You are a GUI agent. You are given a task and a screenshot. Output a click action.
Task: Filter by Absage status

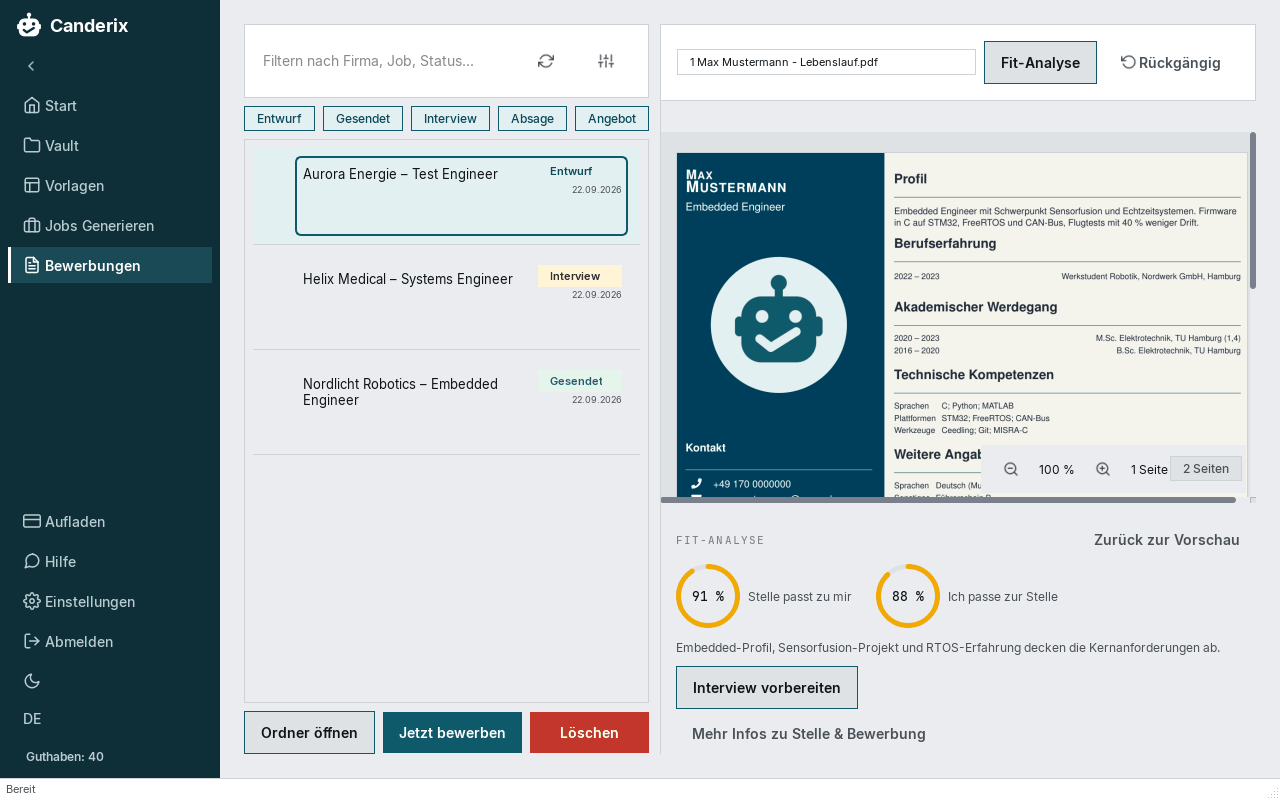(x=532, y=118)
